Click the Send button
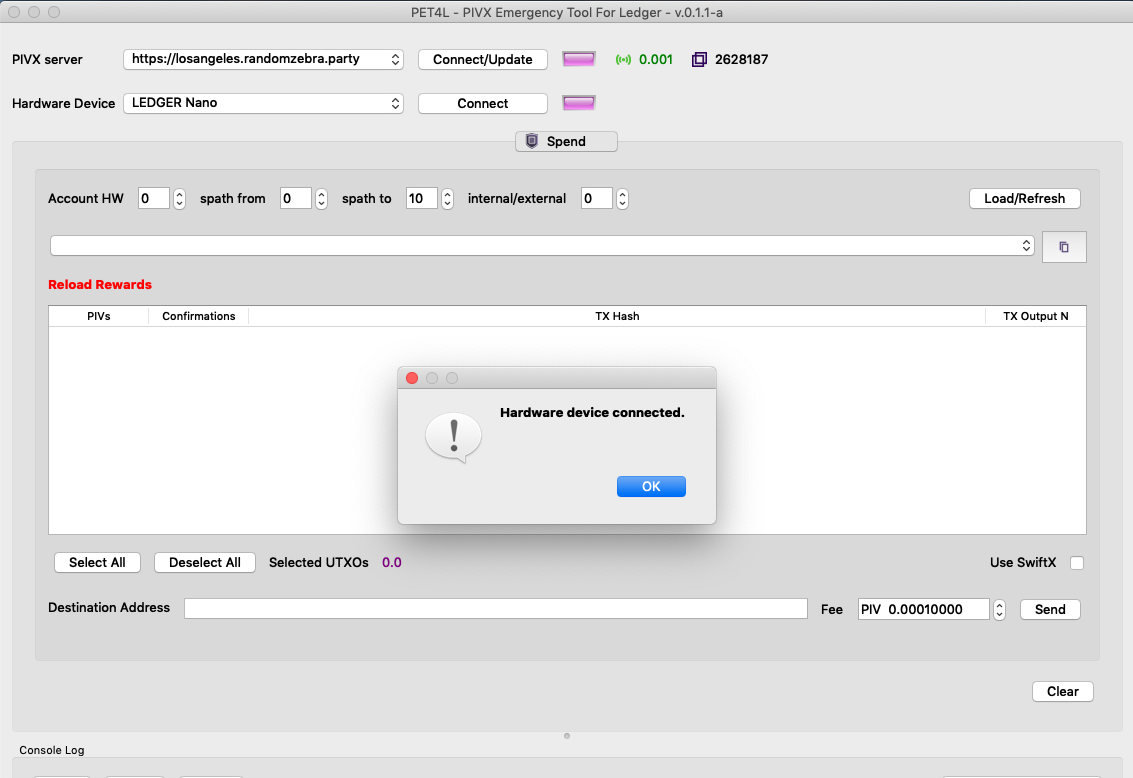The height and width of the screenshot is (778, 1133). click(1050, 610)
